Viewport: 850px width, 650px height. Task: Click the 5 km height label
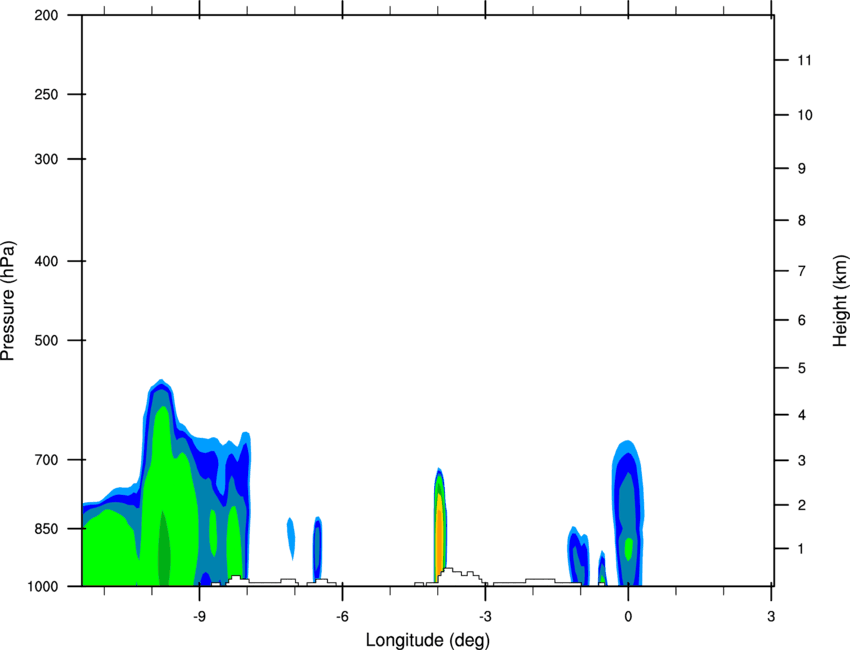[x=802, y=368]
